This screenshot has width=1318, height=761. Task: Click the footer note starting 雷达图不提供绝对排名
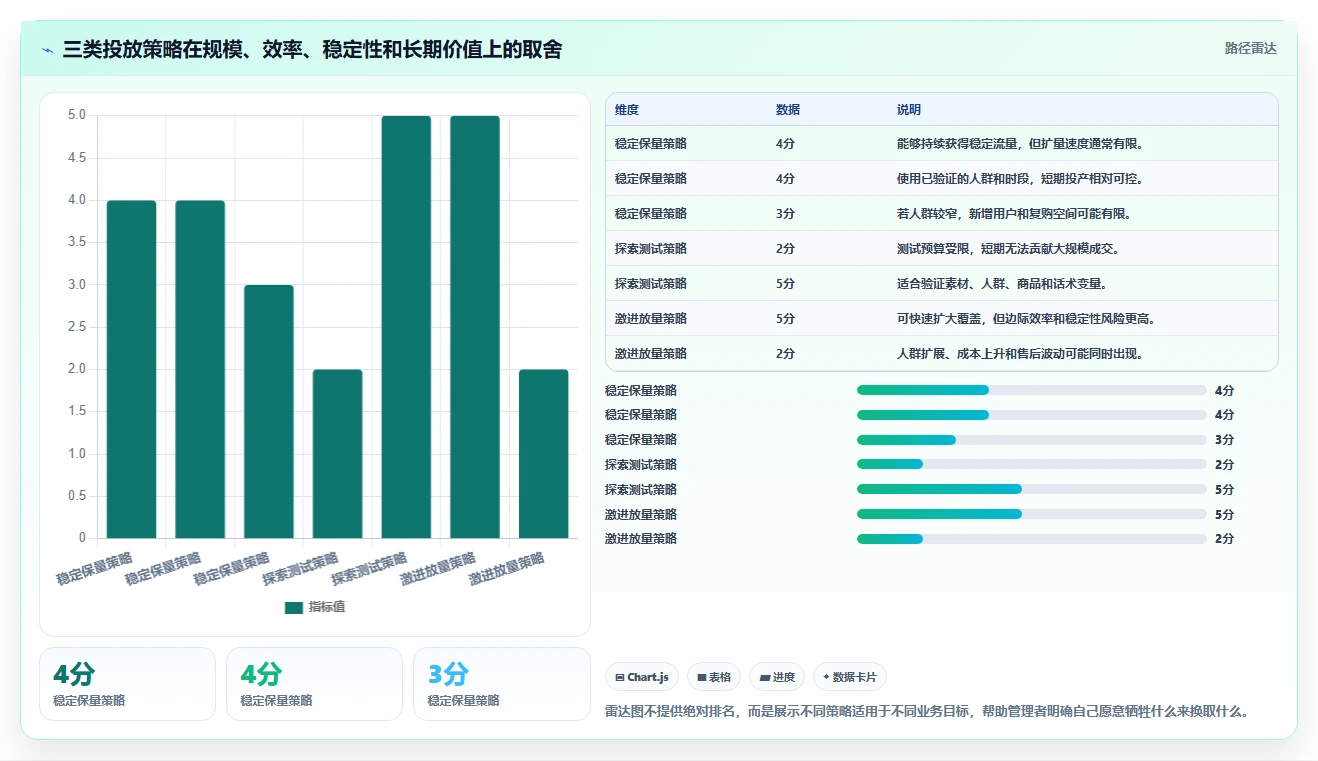click(927, 712)
